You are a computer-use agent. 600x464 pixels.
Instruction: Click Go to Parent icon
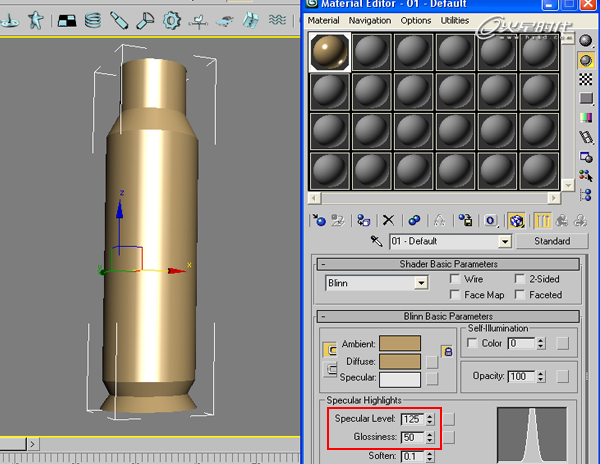[562, 221]
